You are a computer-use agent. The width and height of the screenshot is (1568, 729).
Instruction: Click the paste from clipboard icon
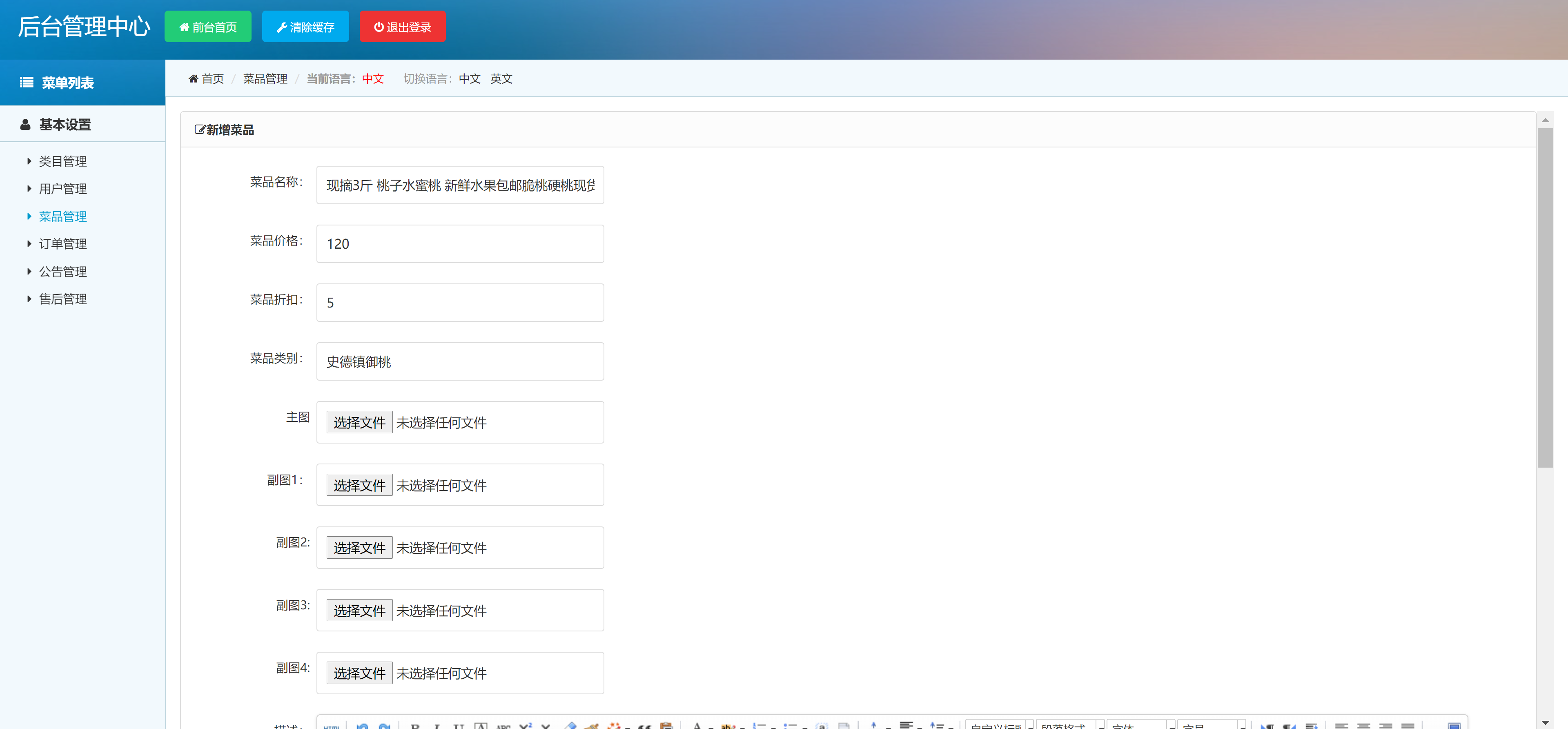[x=666, y=726]
